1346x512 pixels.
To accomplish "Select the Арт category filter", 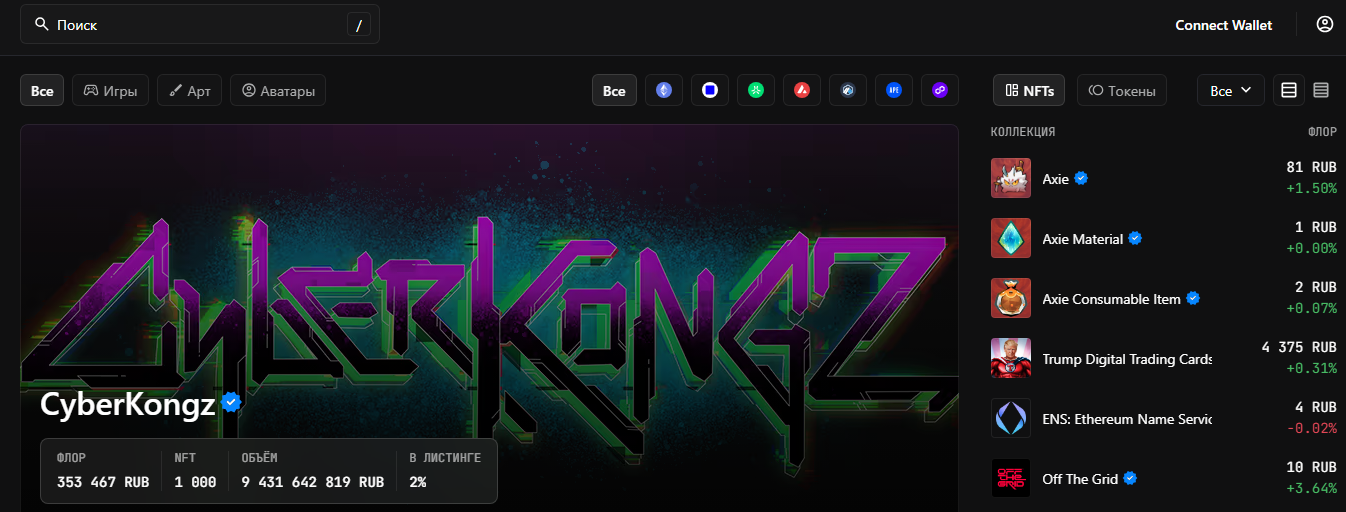I will [189, 90].
